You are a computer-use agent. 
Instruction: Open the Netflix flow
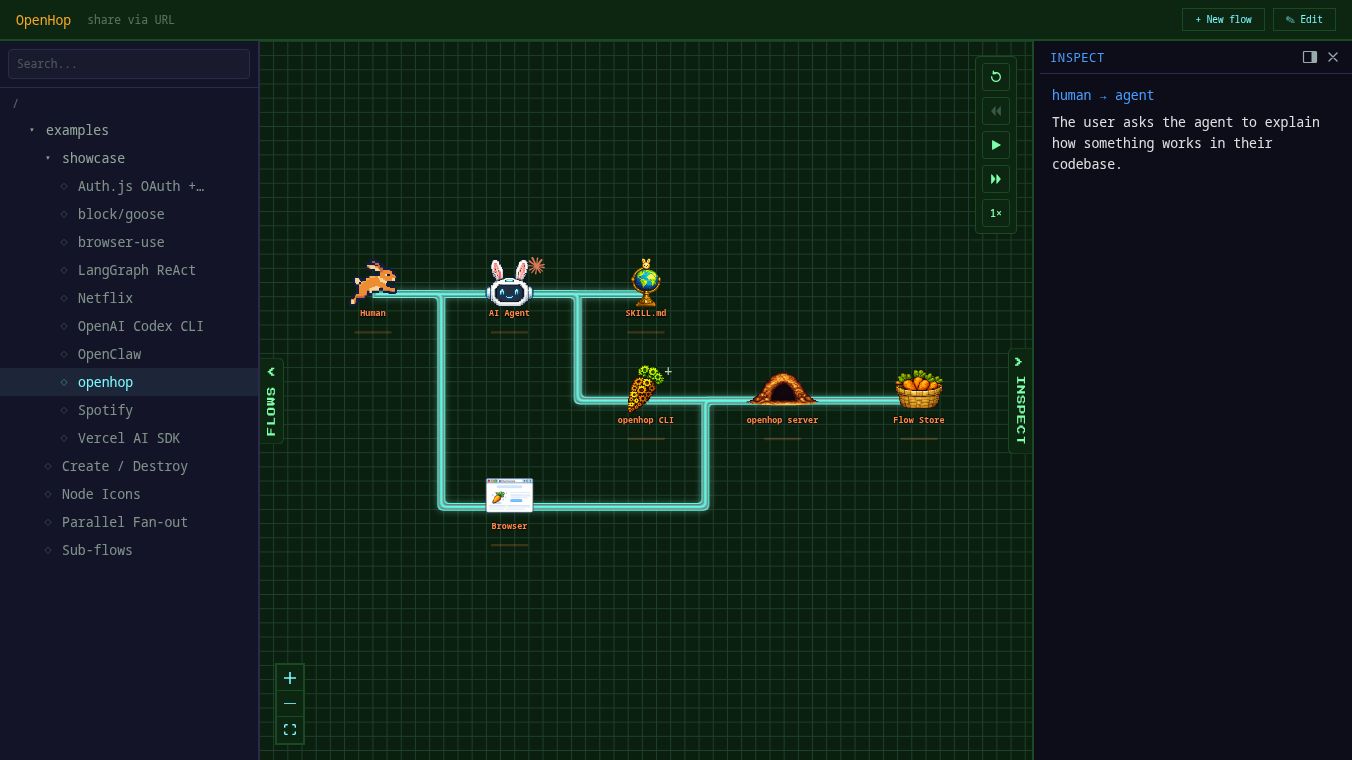point(129,298)
